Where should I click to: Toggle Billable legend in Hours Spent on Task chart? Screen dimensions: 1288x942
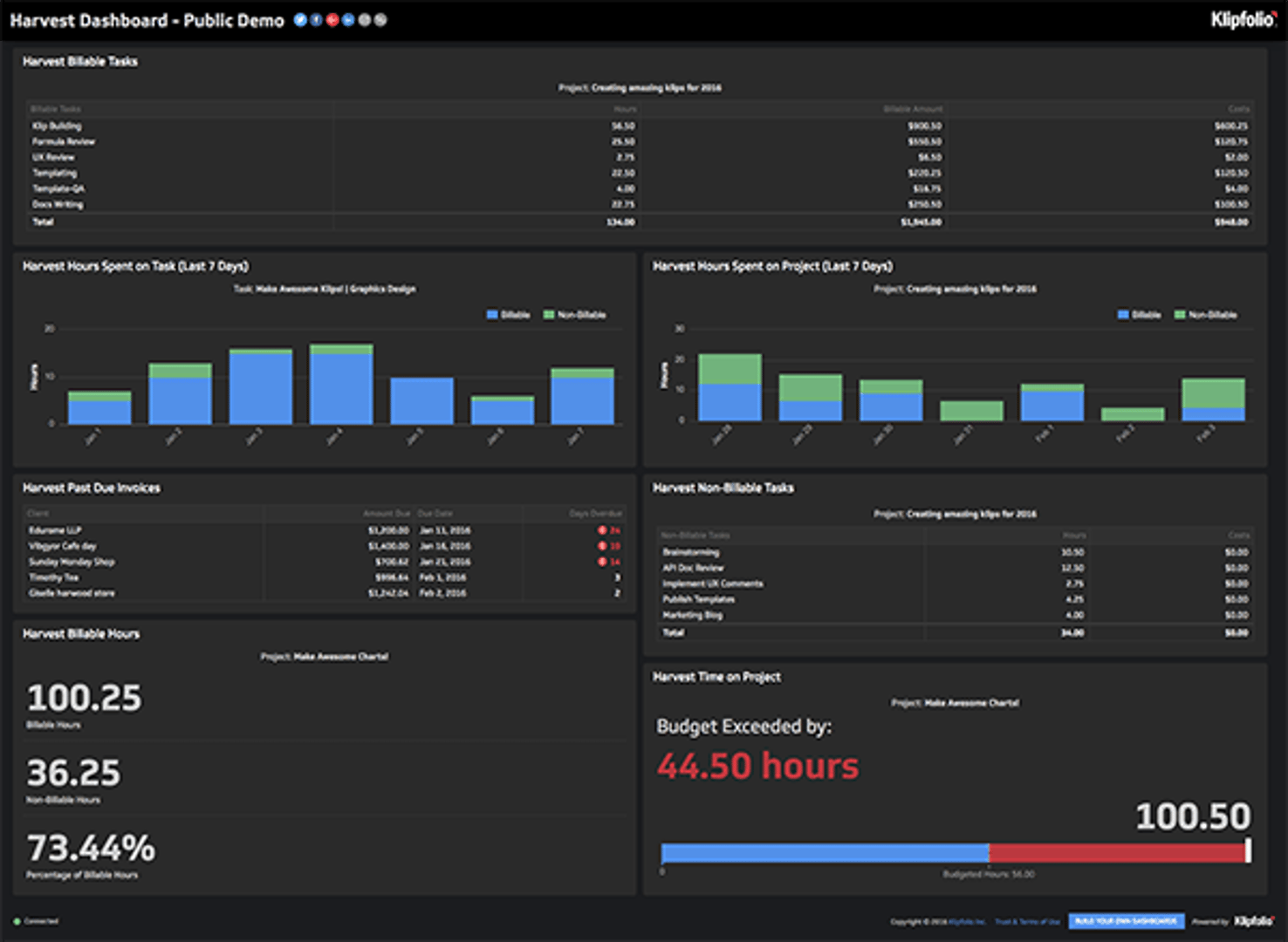509,315
